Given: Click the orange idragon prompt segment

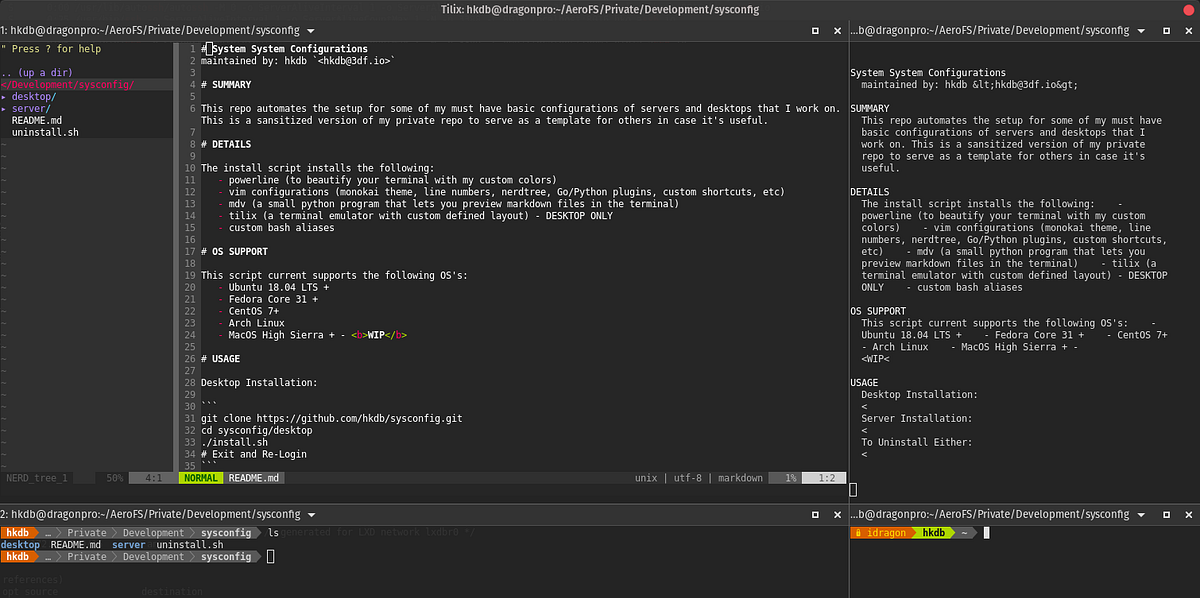Looking at the screenshot, I should (x=882, y=533).
